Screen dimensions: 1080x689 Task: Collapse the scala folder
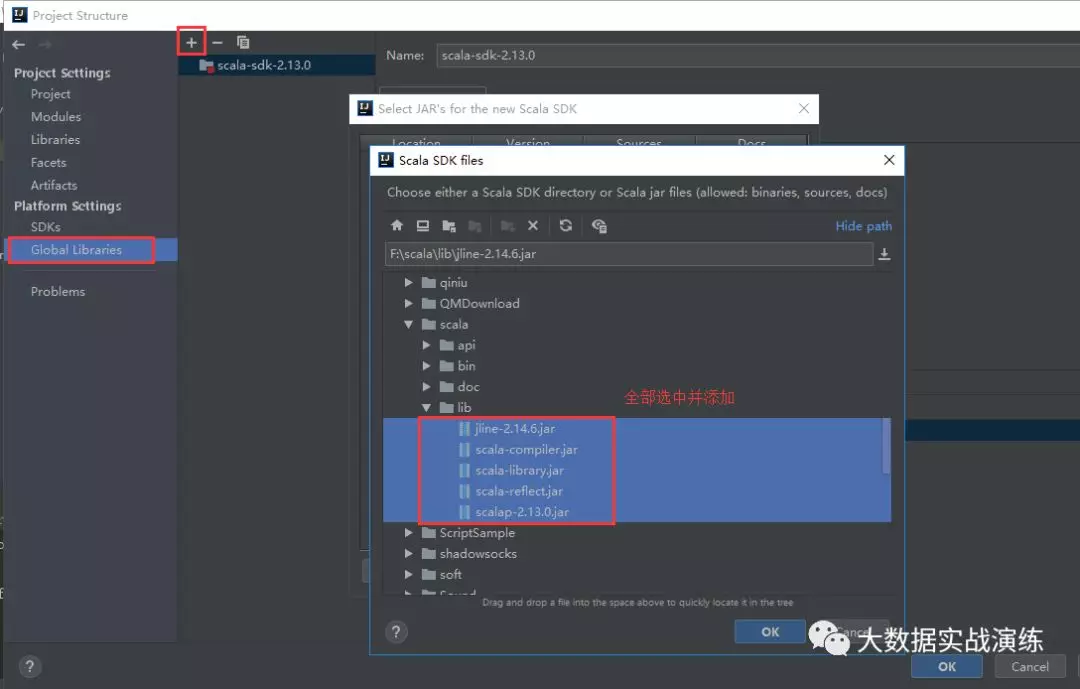(408, 324)
